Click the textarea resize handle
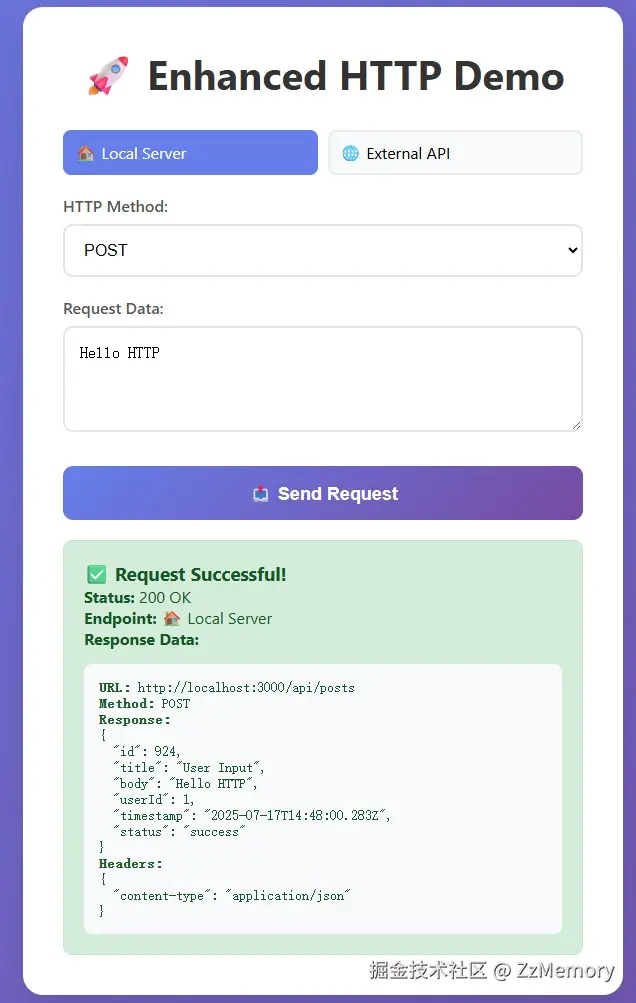 576,426
